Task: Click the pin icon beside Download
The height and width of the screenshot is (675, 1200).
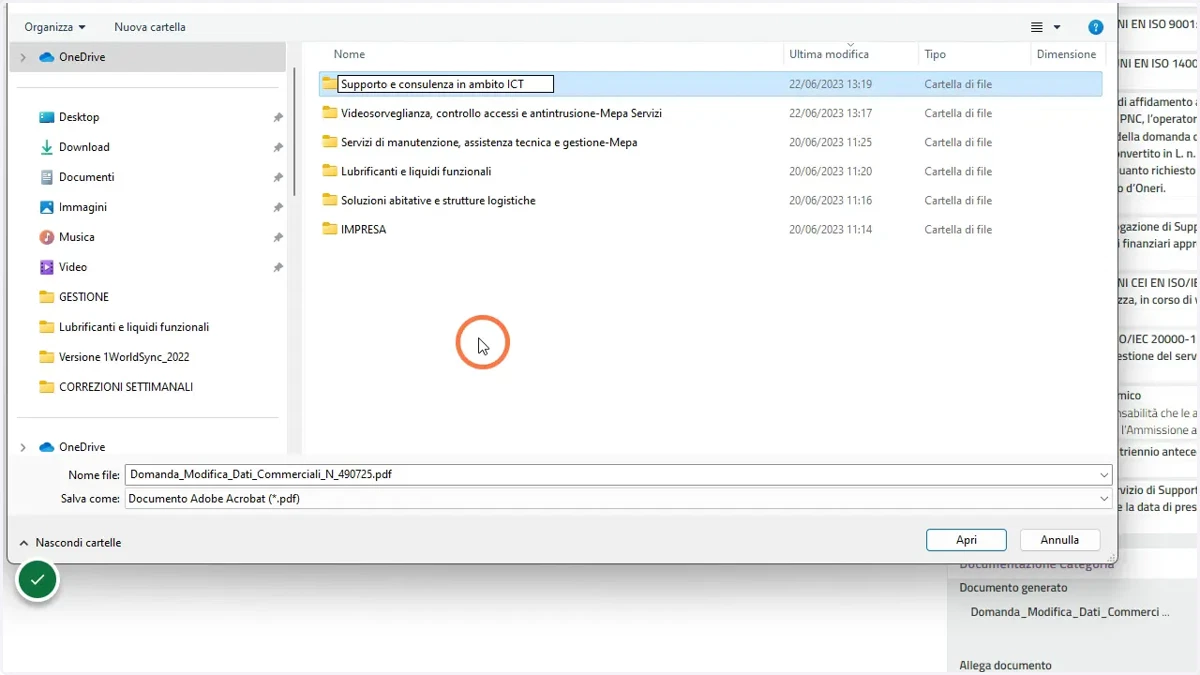Action: (x=278, y=147)
